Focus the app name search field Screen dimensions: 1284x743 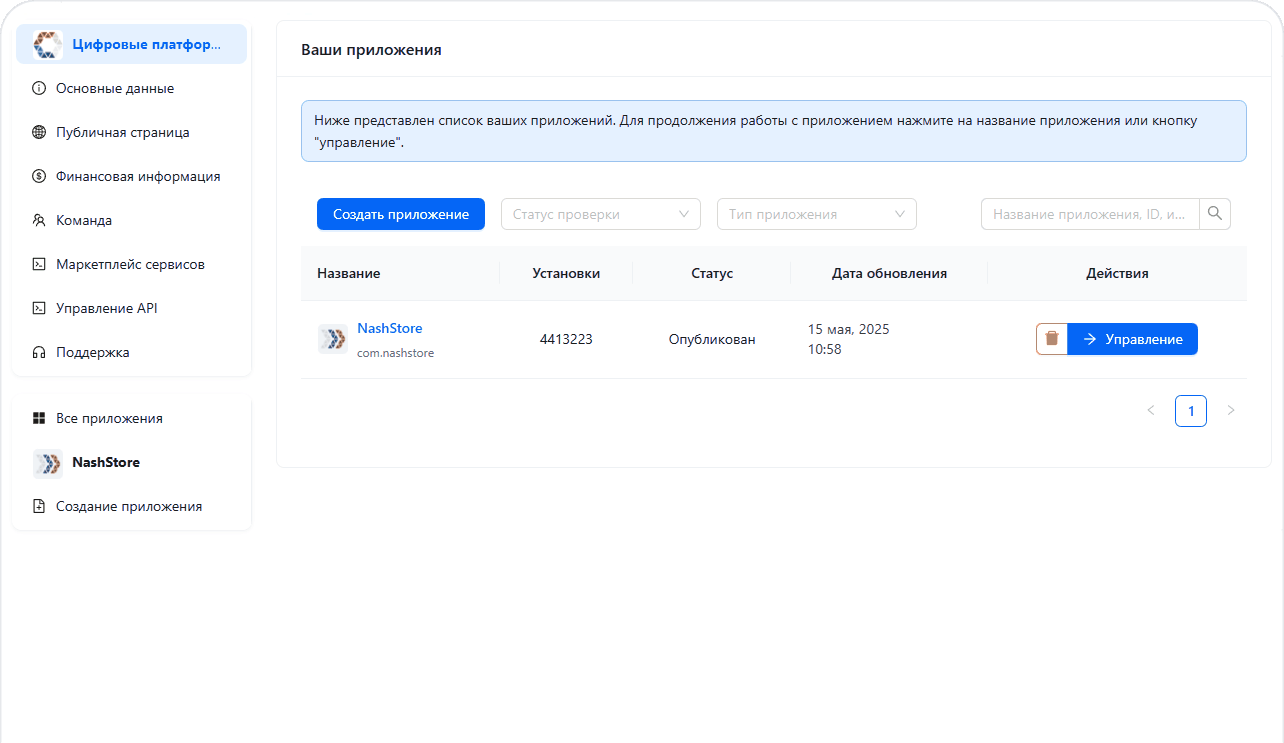click(1090, 214)
